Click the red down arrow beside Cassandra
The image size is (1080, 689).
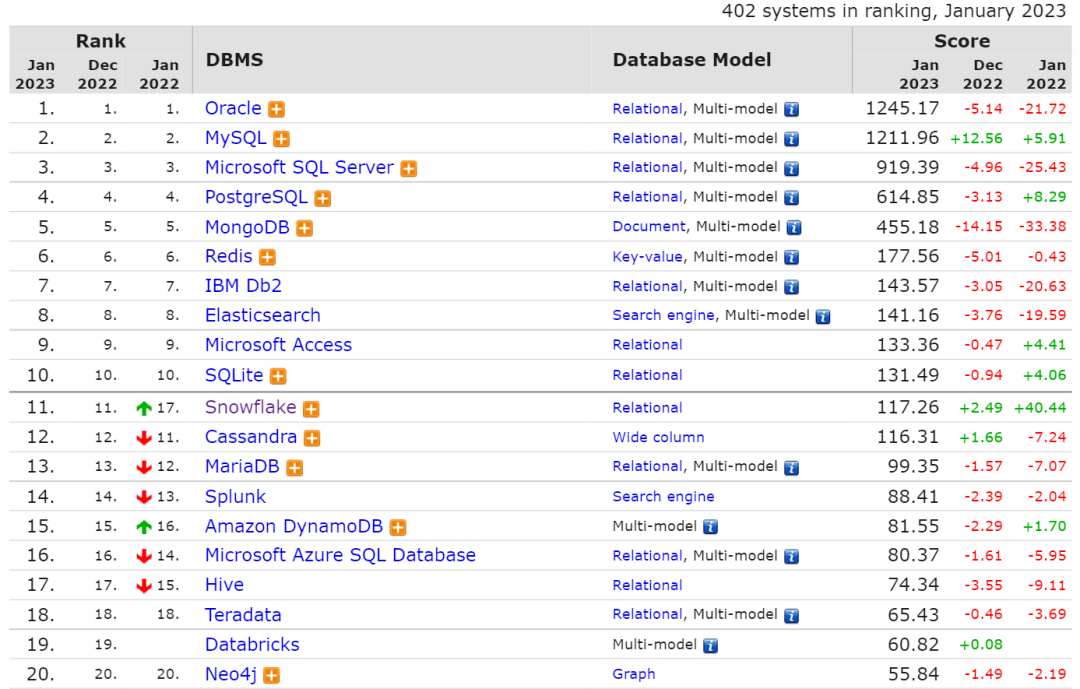coord(144,437)
